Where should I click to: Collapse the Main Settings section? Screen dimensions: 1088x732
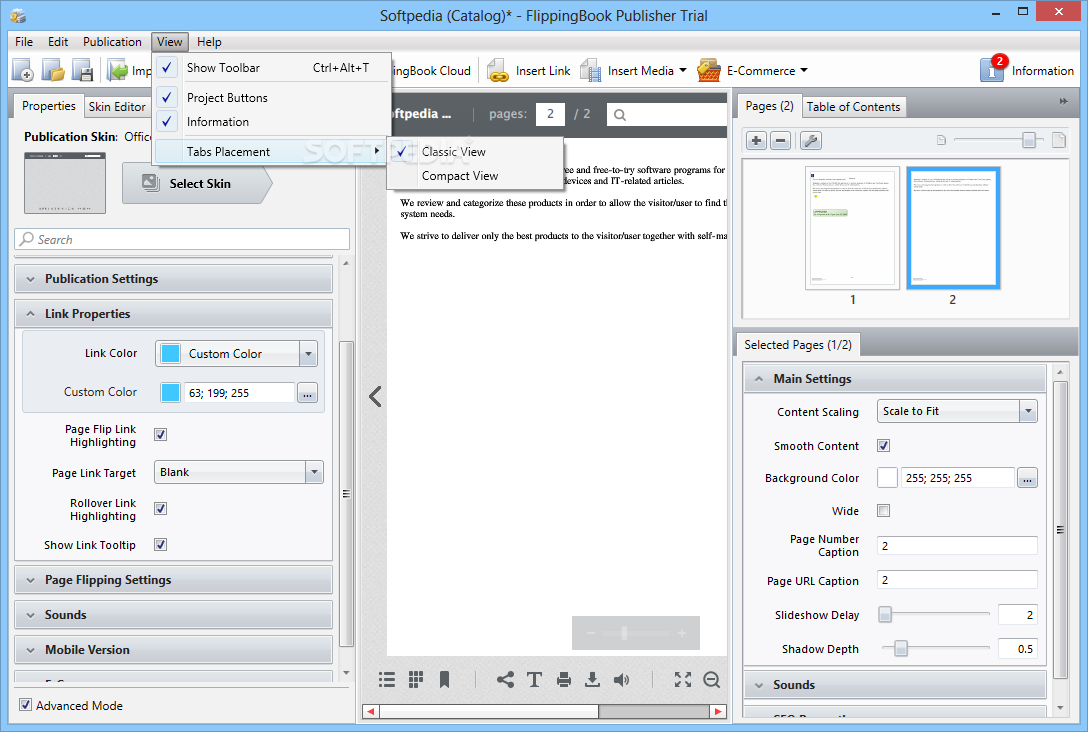894,378
